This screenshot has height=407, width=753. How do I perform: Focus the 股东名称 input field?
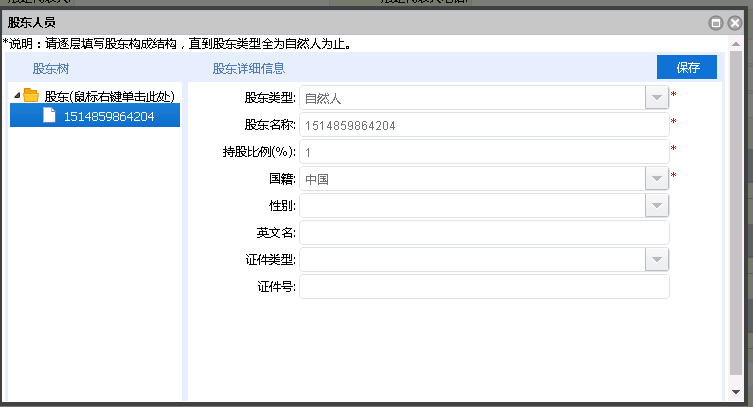pos(484,125)
